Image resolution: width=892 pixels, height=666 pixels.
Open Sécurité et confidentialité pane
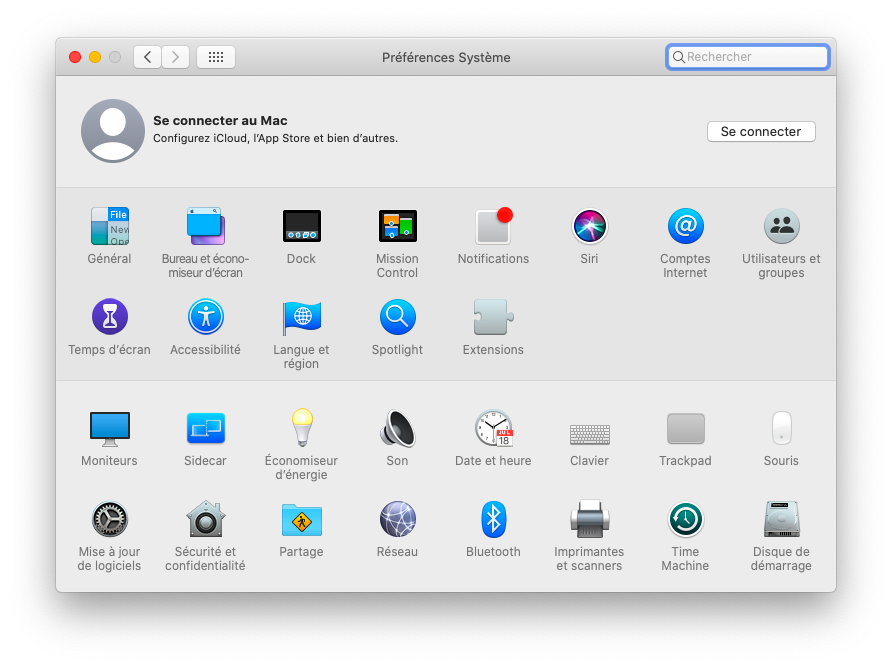point(205,519)
